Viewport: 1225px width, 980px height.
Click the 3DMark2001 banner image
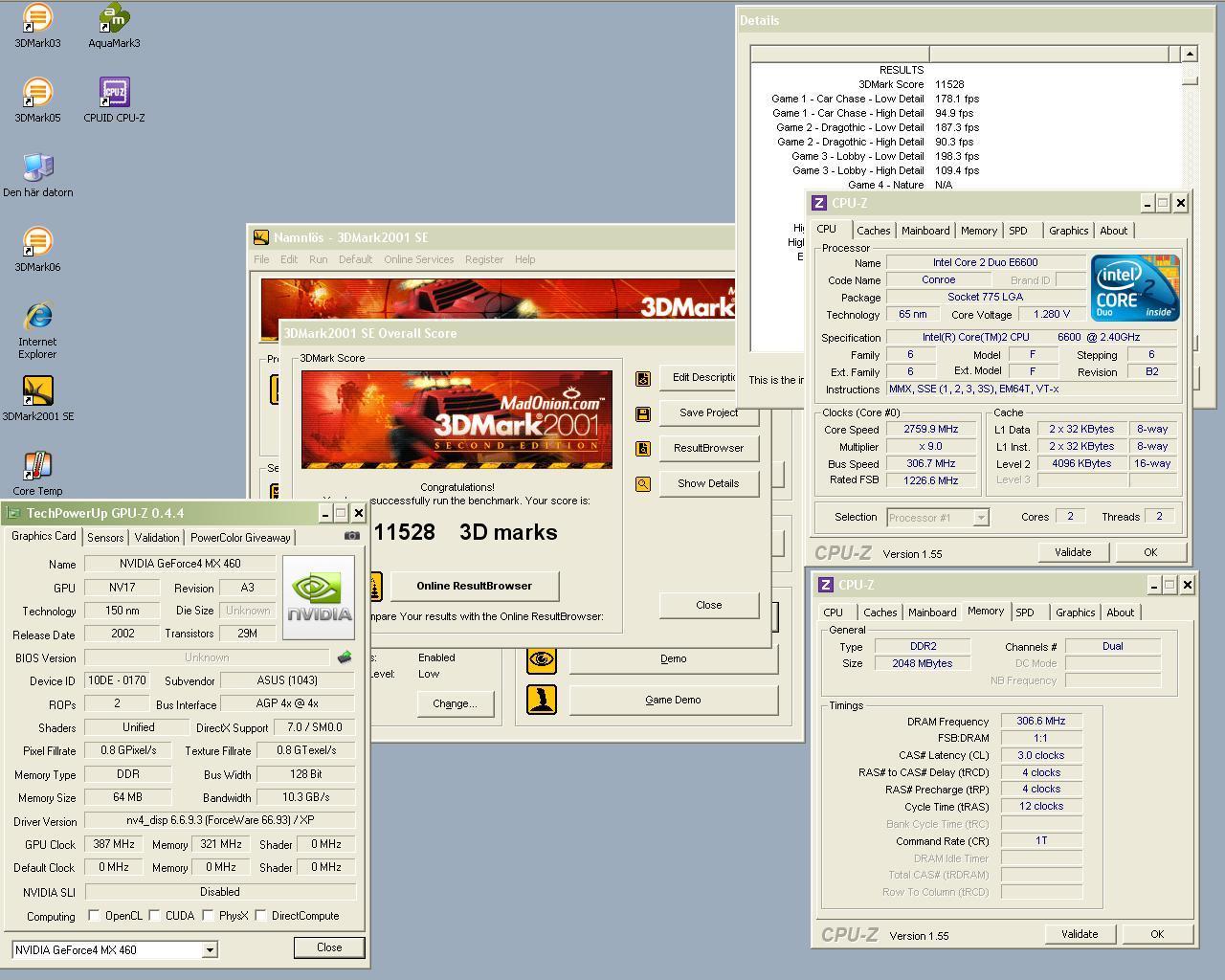pos(457,419)
